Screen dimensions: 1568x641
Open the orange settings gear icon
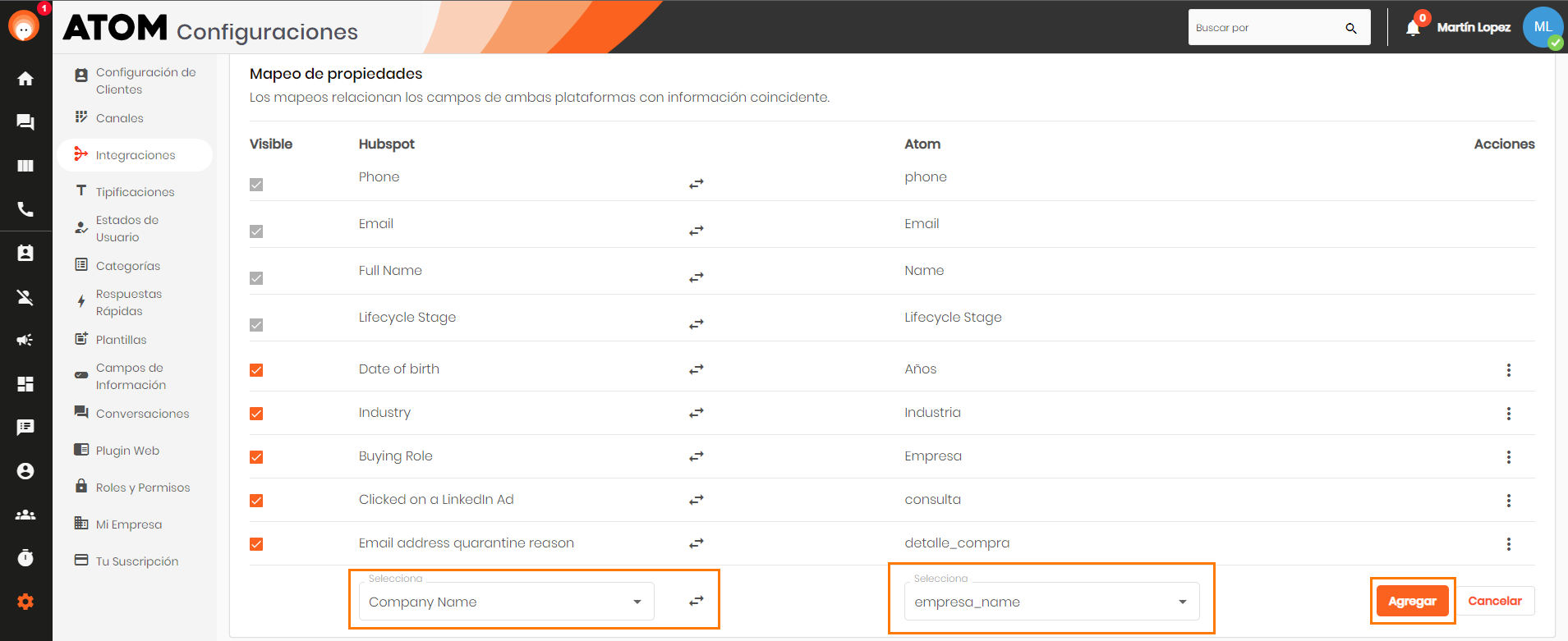pos(25,602)
